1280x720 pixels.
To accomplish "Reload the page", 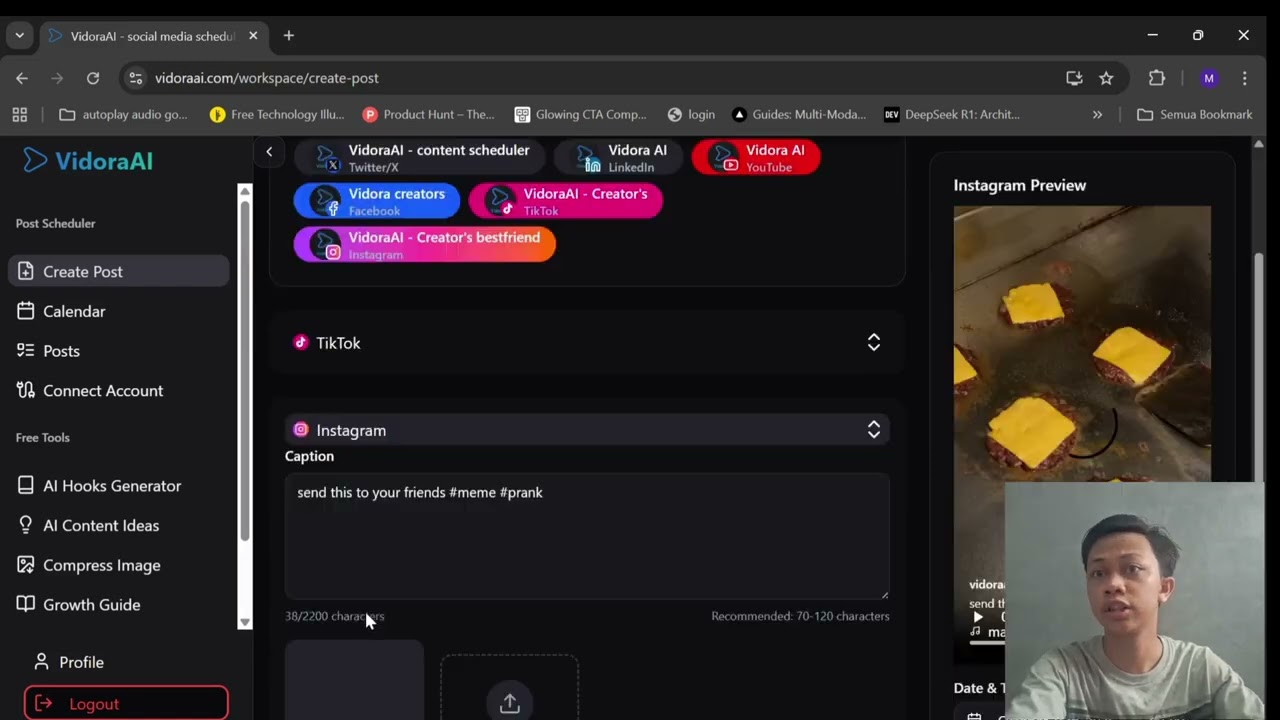I will point(93,78).
